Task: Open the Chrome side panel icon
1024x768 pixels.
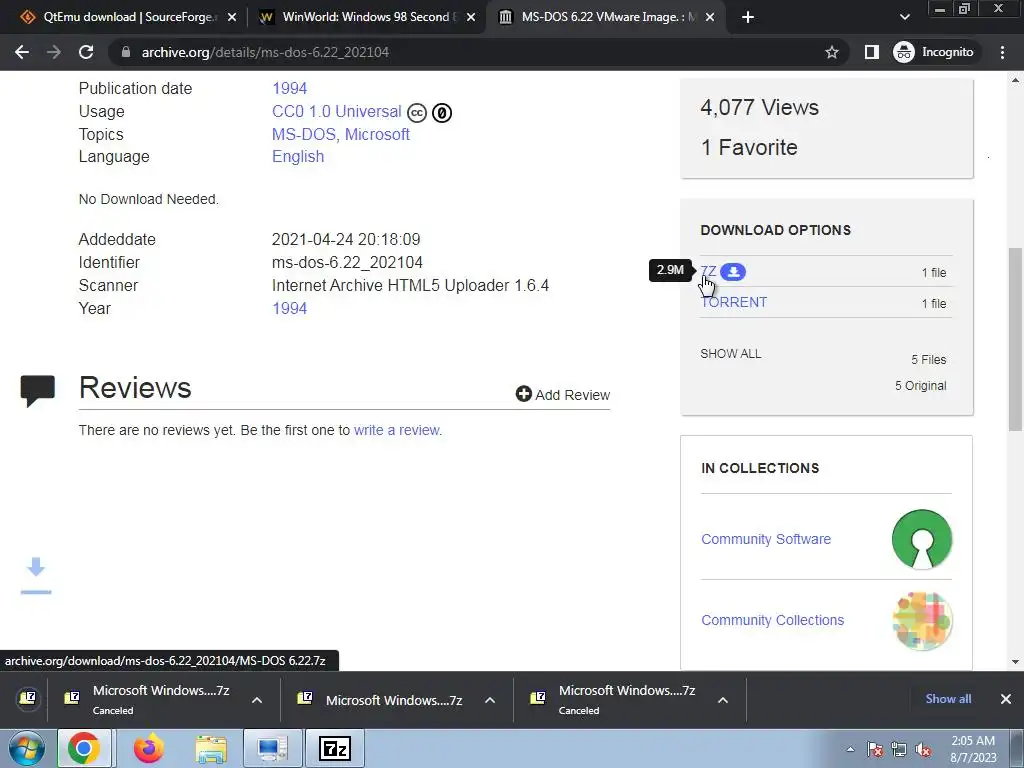Action: (x=872, y=52)
